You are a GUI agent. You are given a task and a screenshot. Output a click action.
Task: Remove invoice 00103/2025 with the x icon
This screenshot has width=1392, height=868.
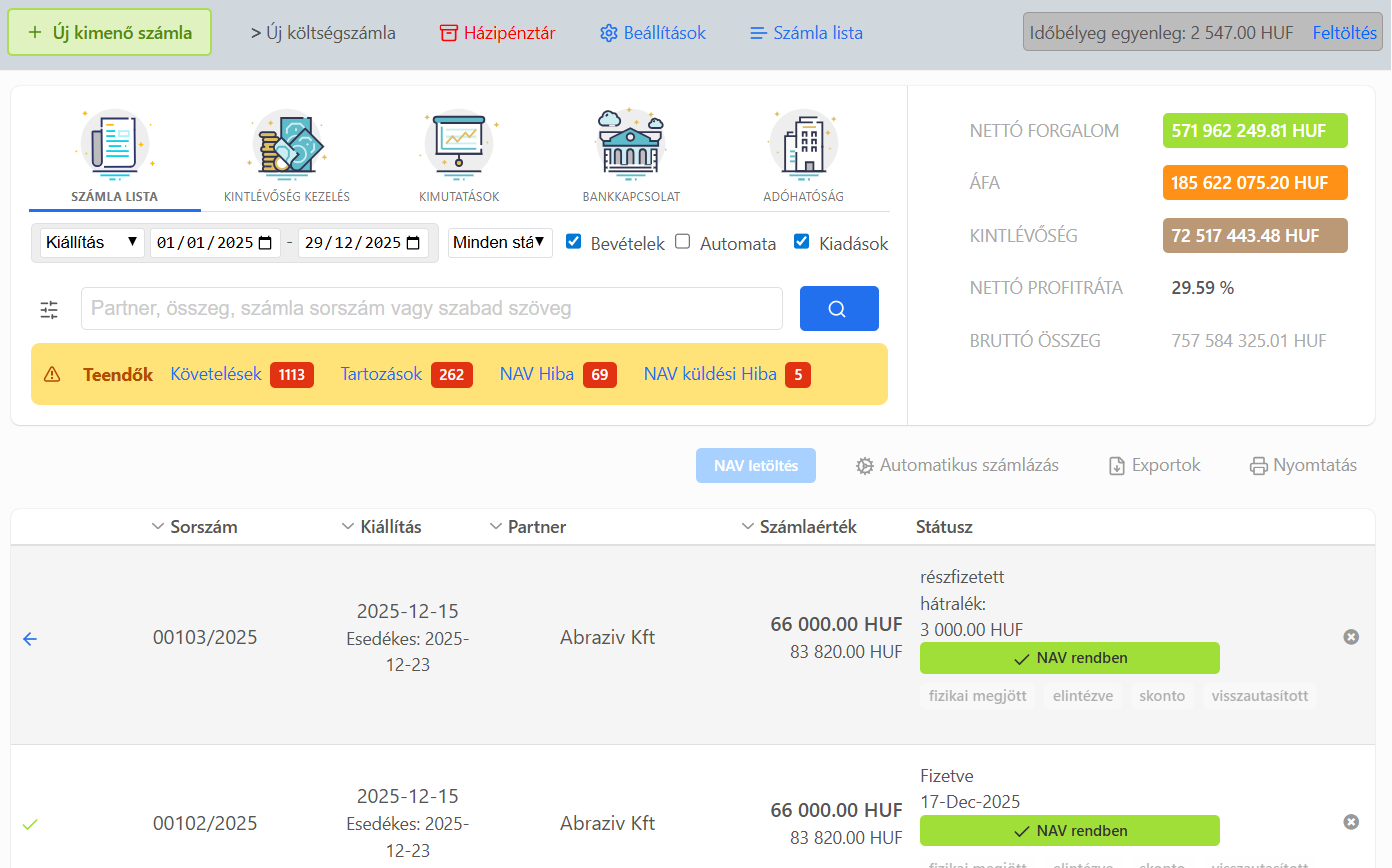pos(1350,637)
